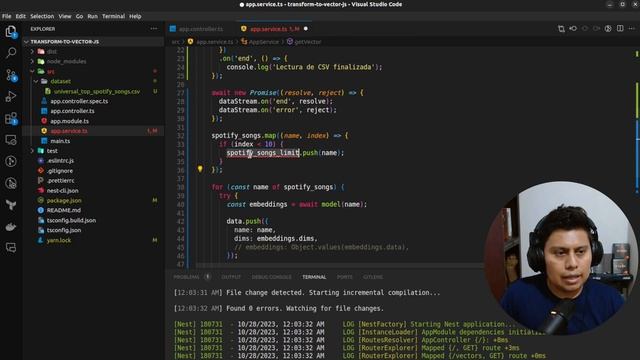This screenshot has height=360, width=640.
Task: Open the Docker whale activity bar icon
Action: point(11,227)
